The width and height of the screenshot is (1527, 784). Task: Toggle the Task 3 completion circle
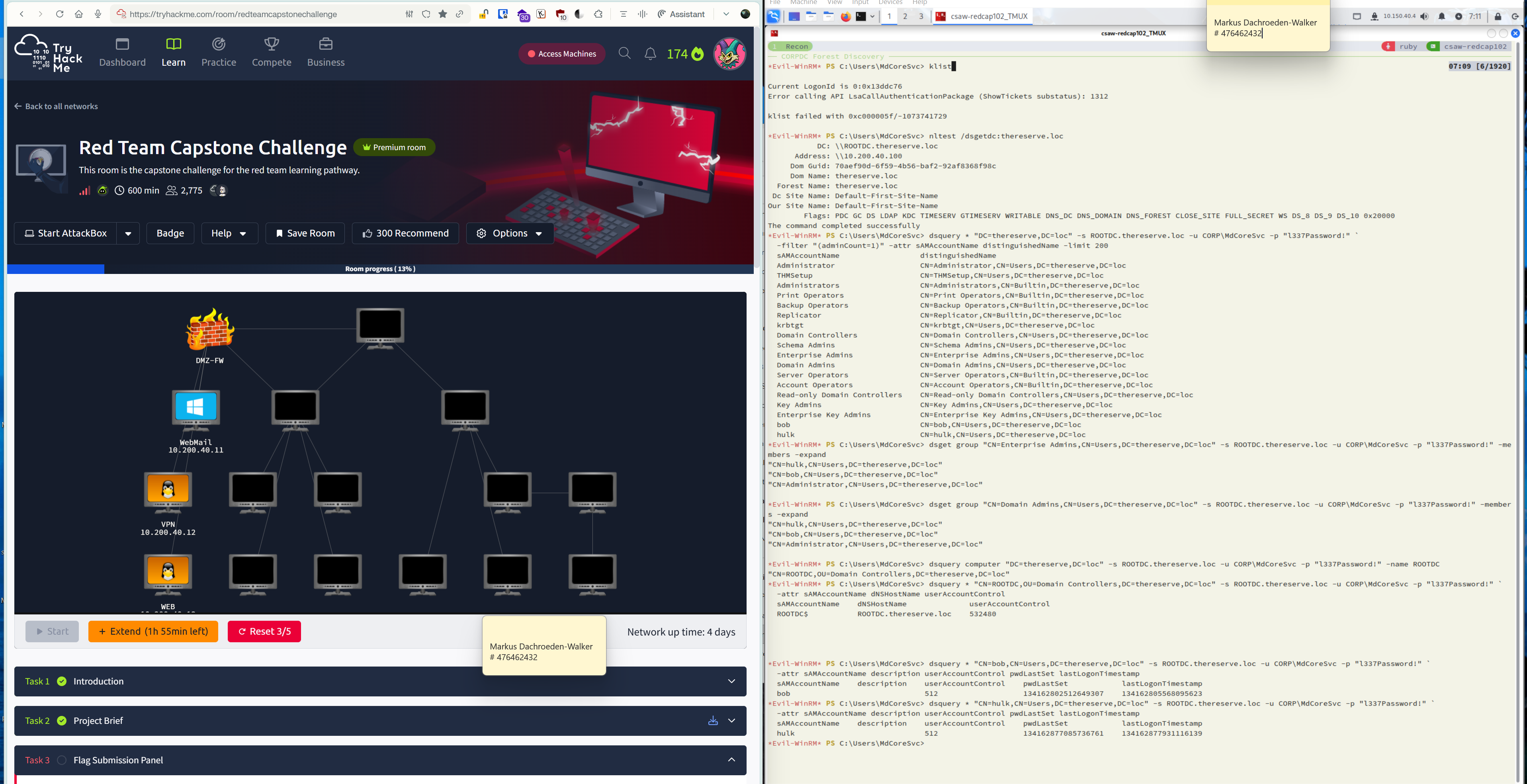(x=62, y=760)
